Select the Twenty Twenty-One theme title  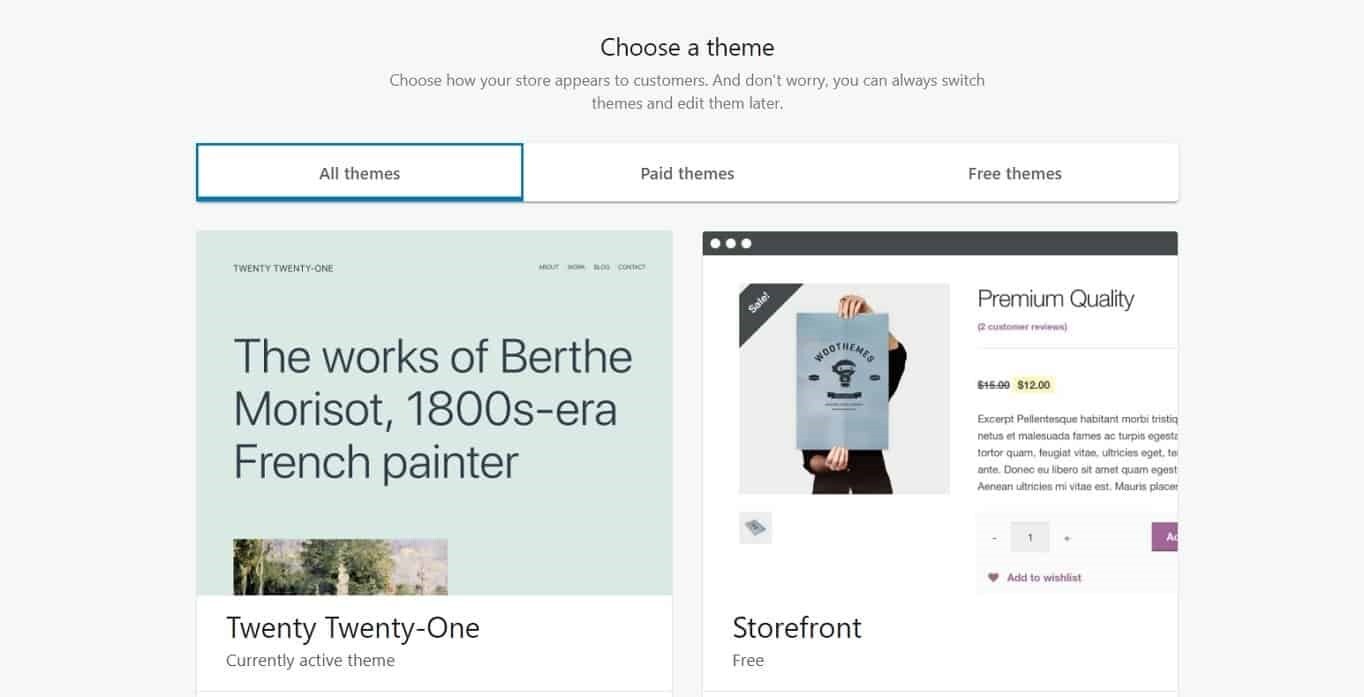pyautogui.click(x=353, y=628)
